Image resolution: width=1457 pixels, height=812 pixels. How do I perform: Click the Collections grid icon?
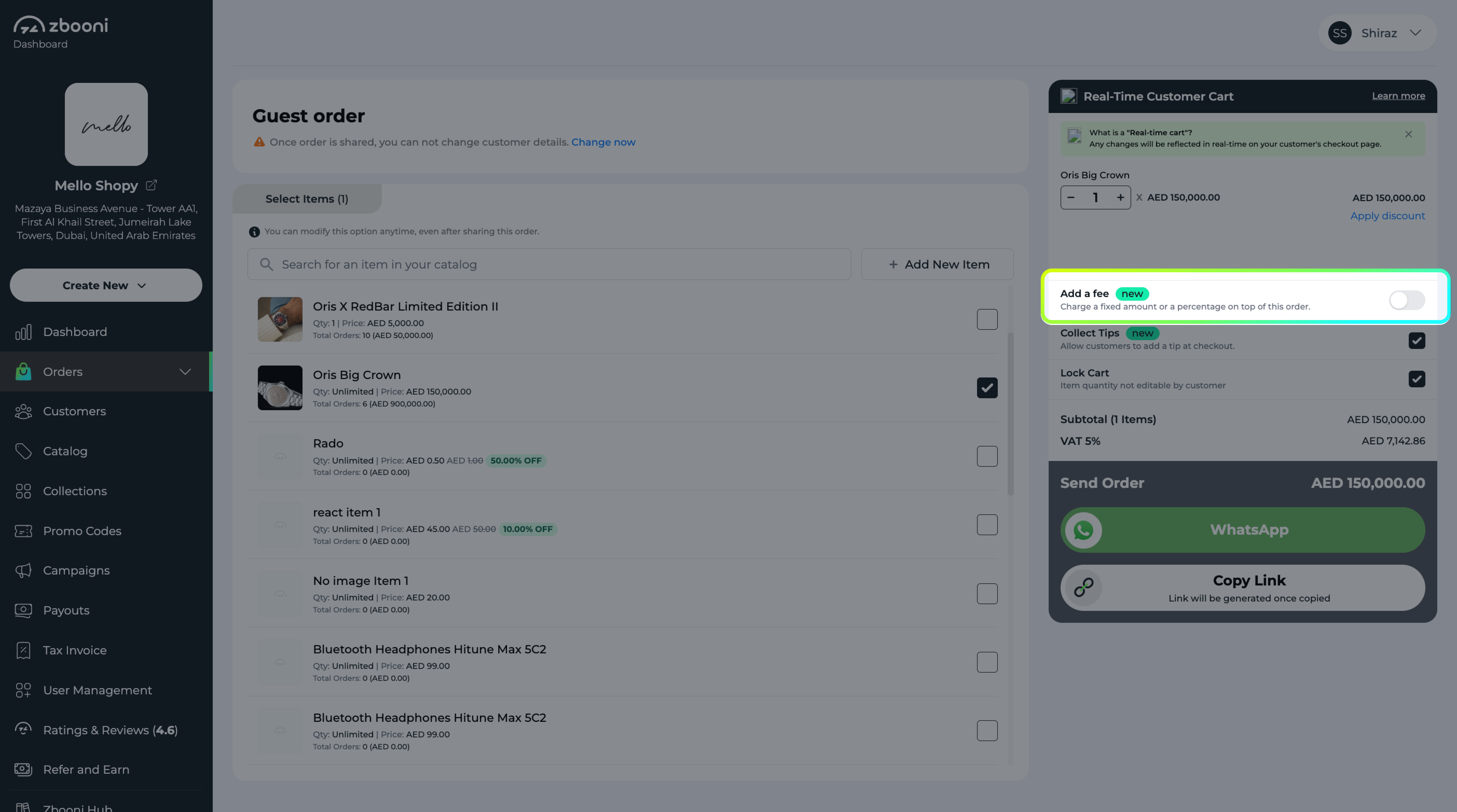(23, 491)
